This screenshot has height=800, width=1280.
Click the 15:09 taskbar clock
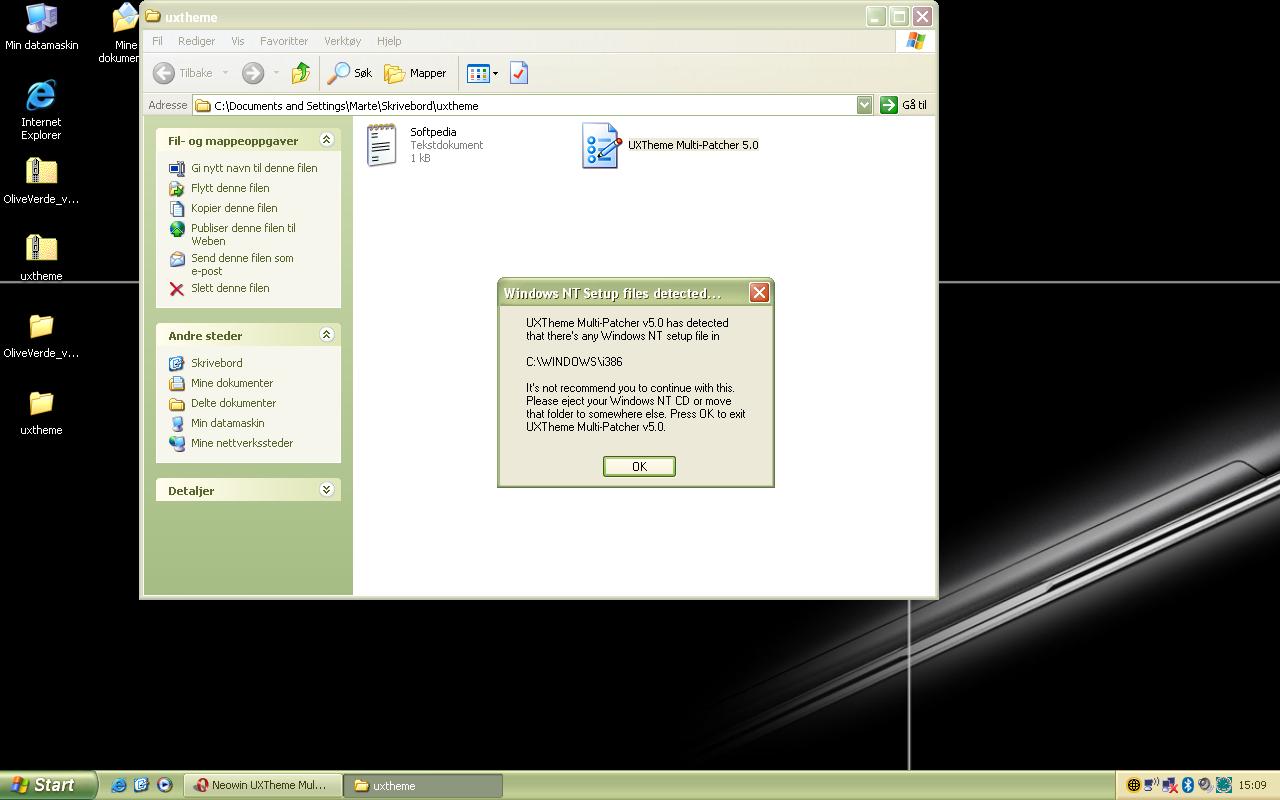coord(1252,785)
